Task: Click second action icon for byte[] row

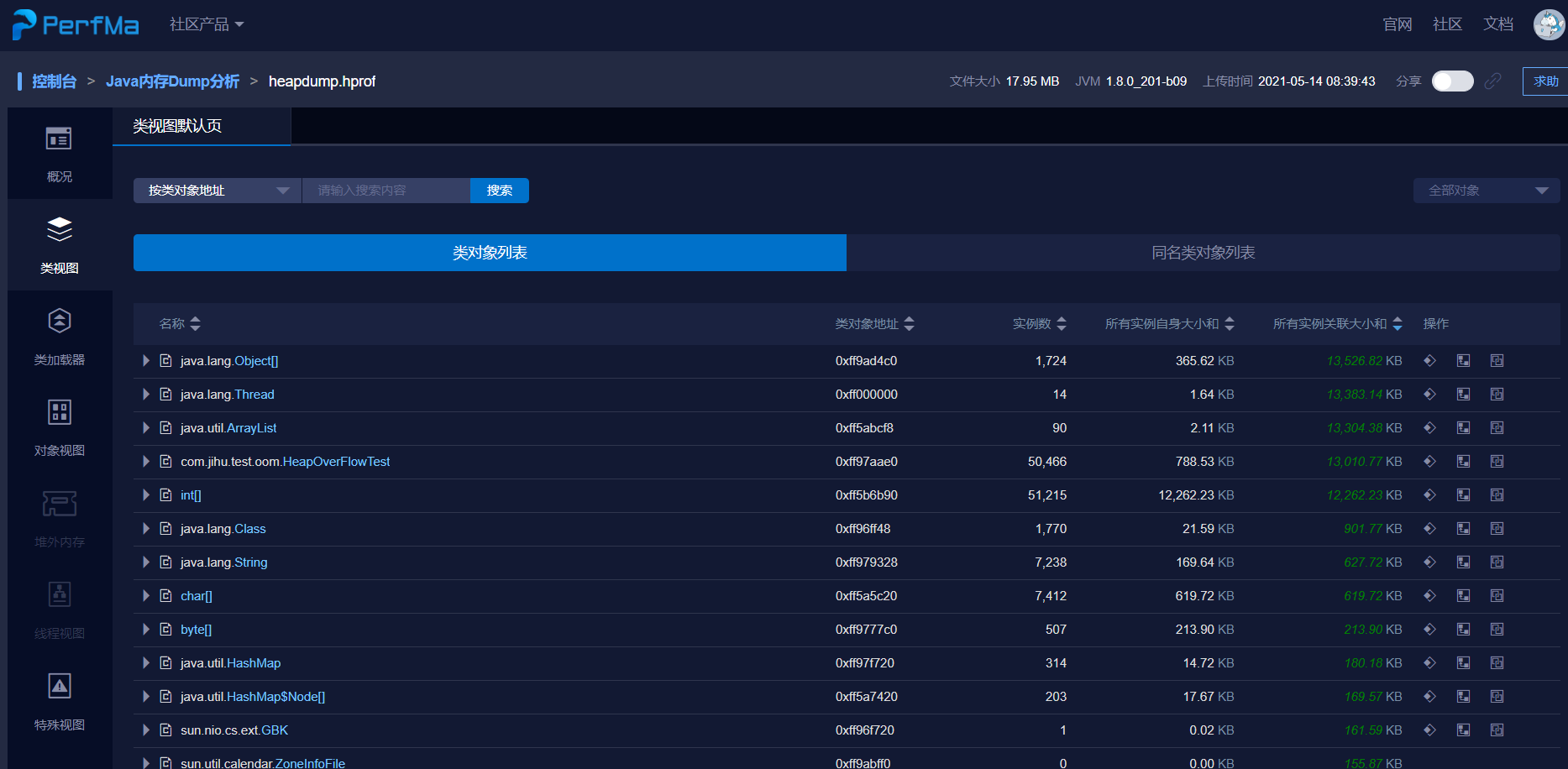Action: (x=1463, y=630)
